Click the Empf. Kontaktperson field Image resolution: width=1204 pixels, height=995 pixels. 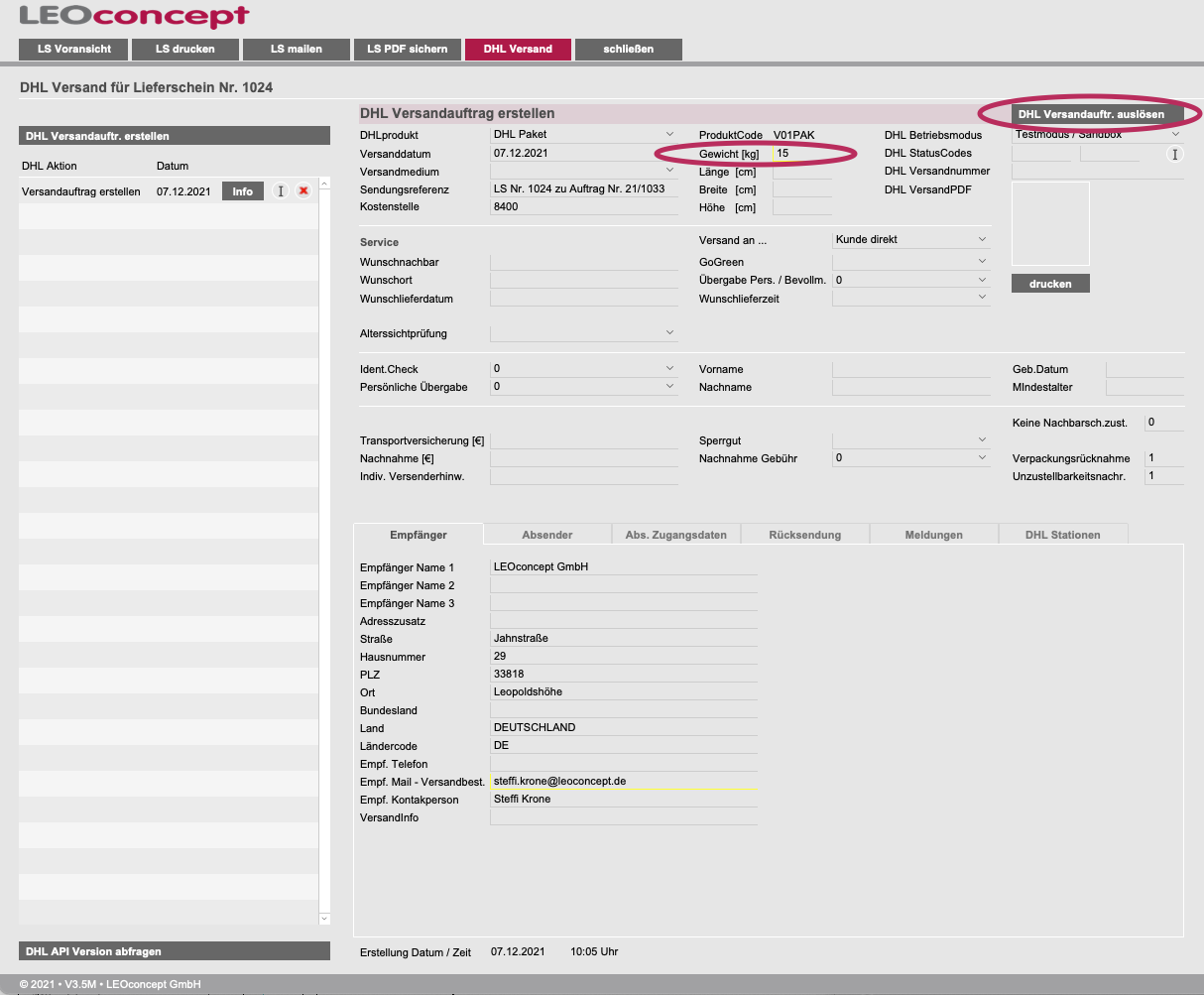pos(624,799)
